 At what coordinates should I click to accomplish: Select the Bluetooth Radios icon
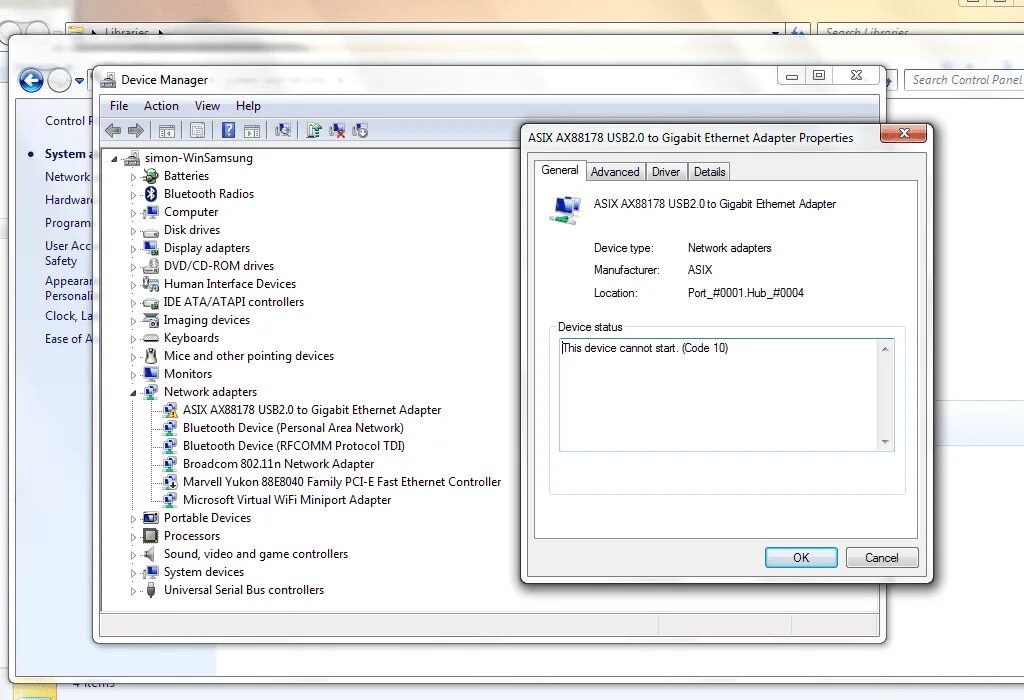tap(151, 194)
